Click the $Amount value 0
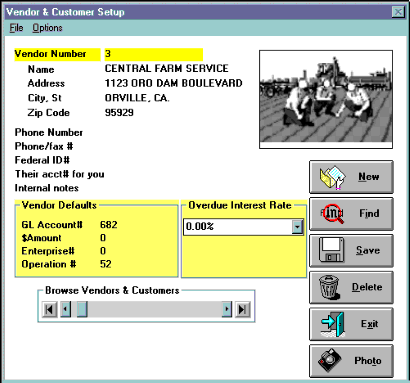Viewport: 410px width, 383px height. [x=103, y=238]
